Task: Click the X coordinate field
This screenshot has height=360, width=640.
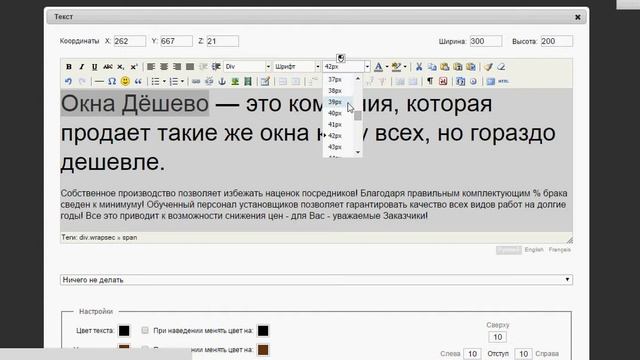Action: 129,41
